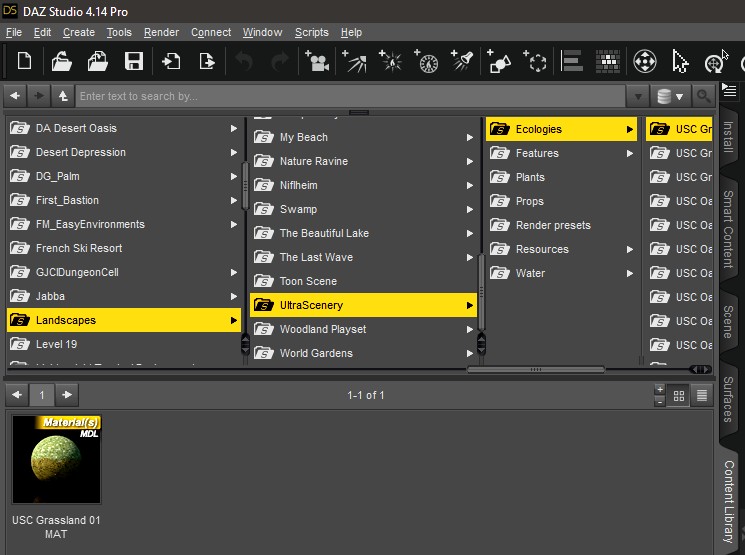The image size is (745, 555).
Task: Increase thumbnail size with plus button
Action: click(x=659, y=390)
